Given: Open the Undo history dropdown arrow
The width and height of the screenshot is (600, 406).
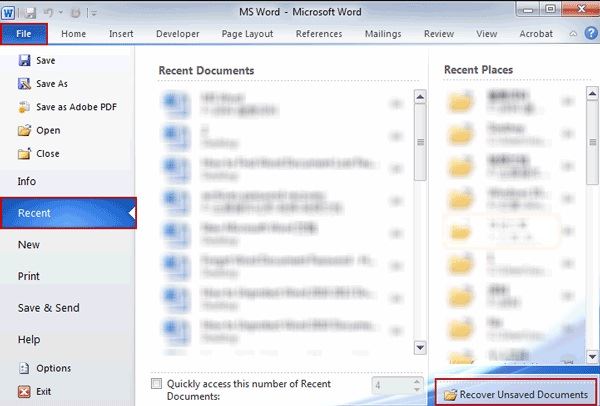Looking at the screenshot, I should point(60,13).
